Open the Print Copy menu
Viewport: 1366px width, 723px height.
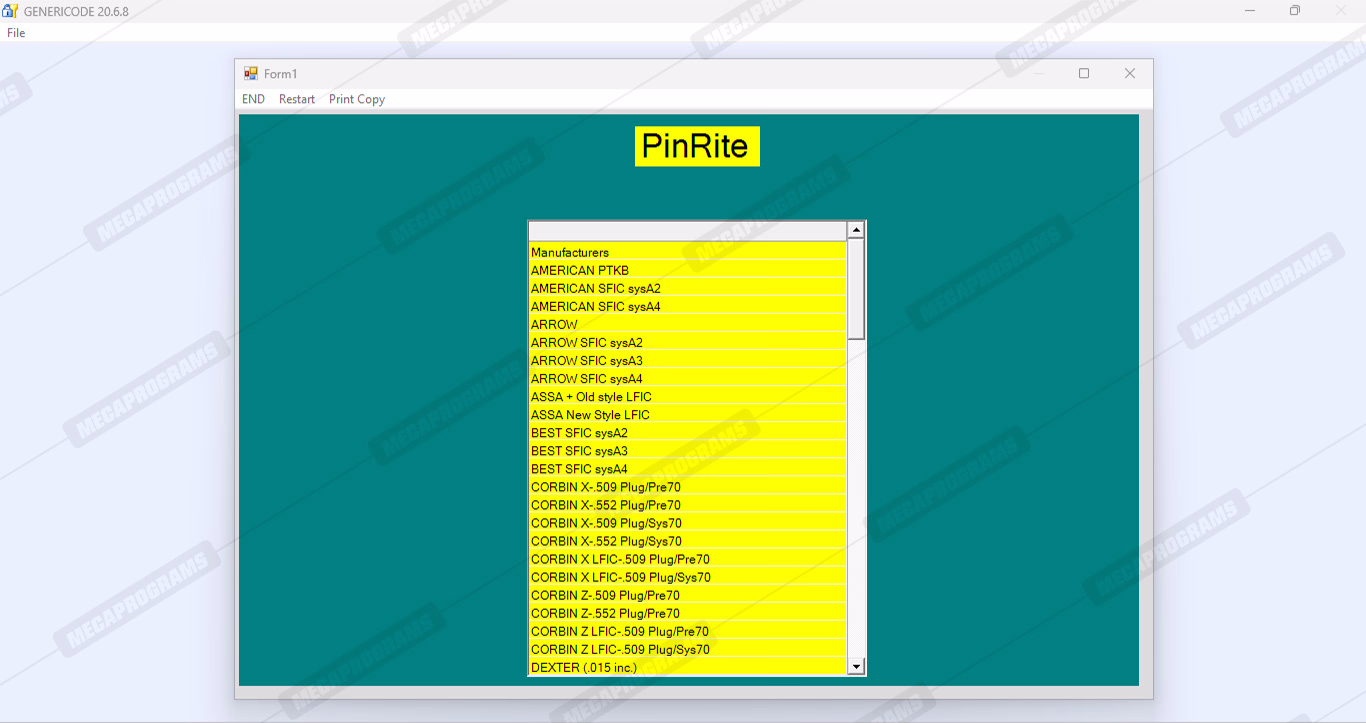tap(357, 99)
